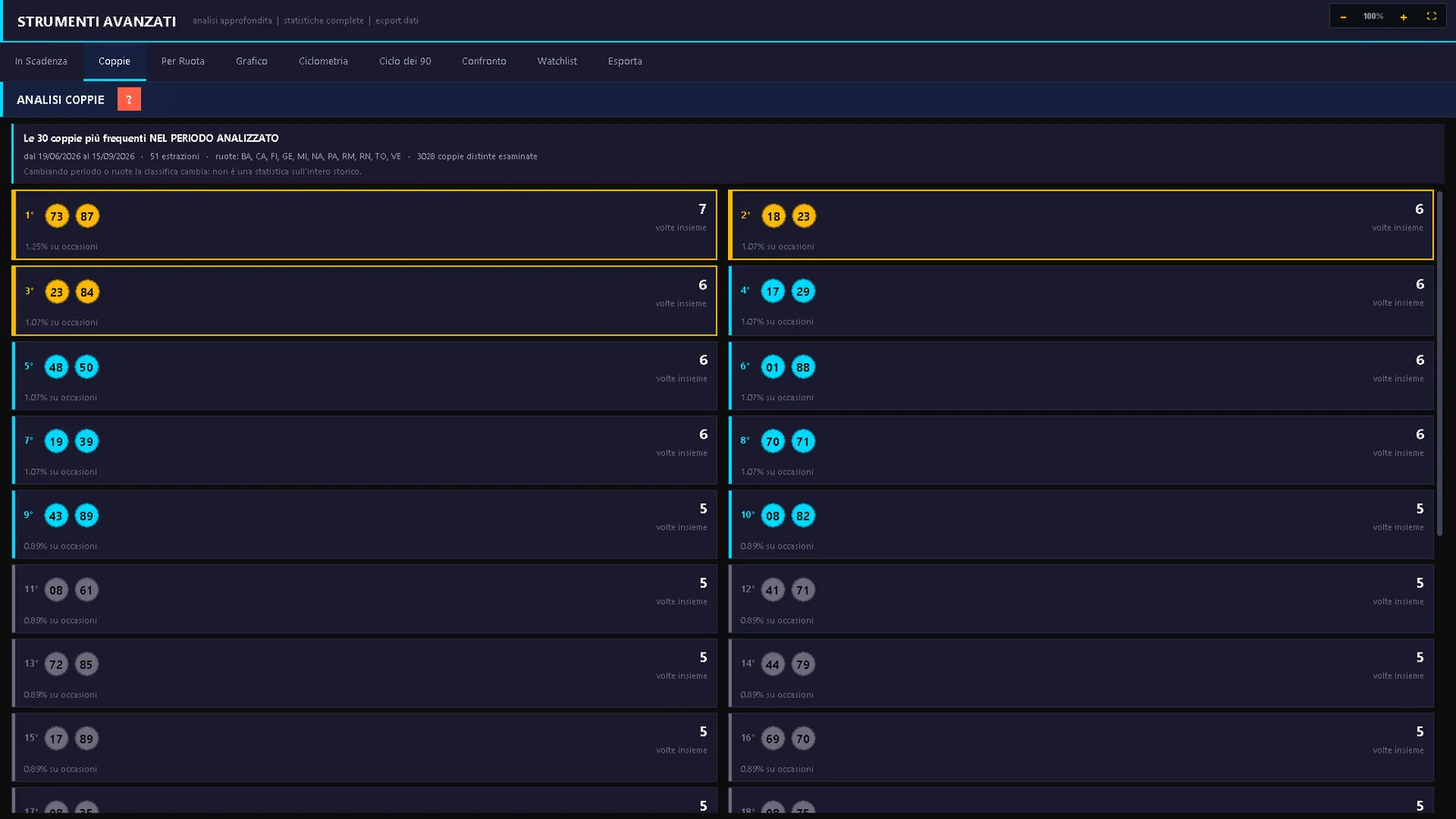The height and width of the screenshot is (819, 1456).
Task: Toggle fullscreen mode icon
Action: [x=1431, y=16]
